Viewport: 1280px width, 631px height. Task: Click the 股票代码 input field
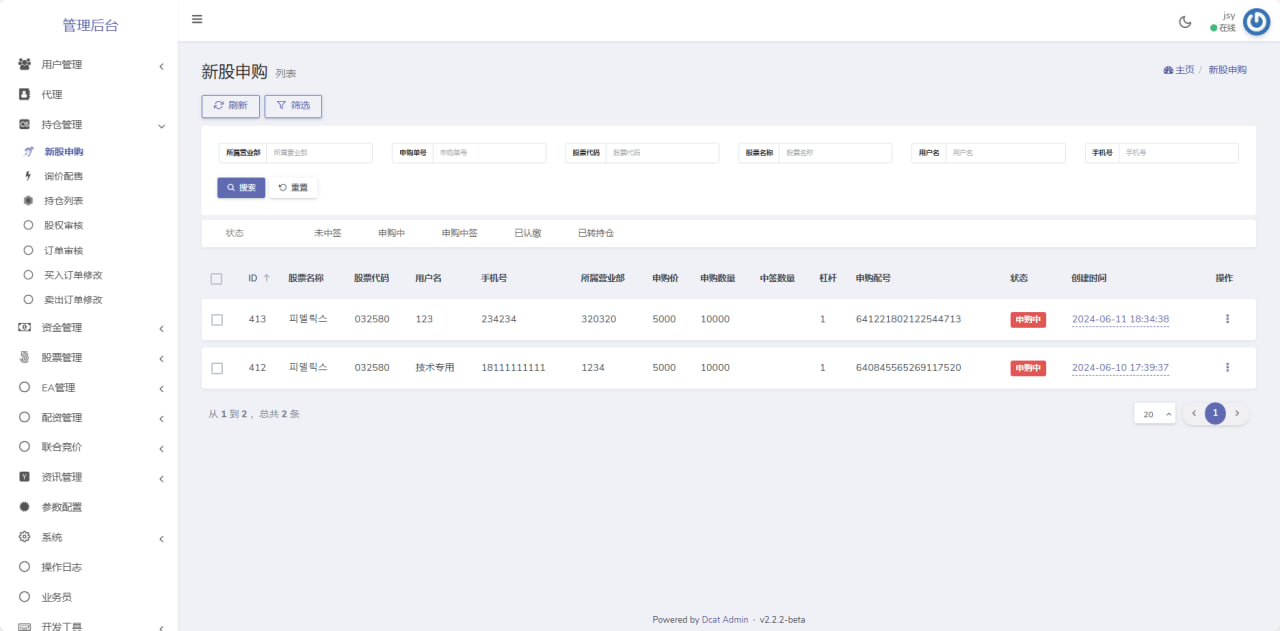click(662, 153)
